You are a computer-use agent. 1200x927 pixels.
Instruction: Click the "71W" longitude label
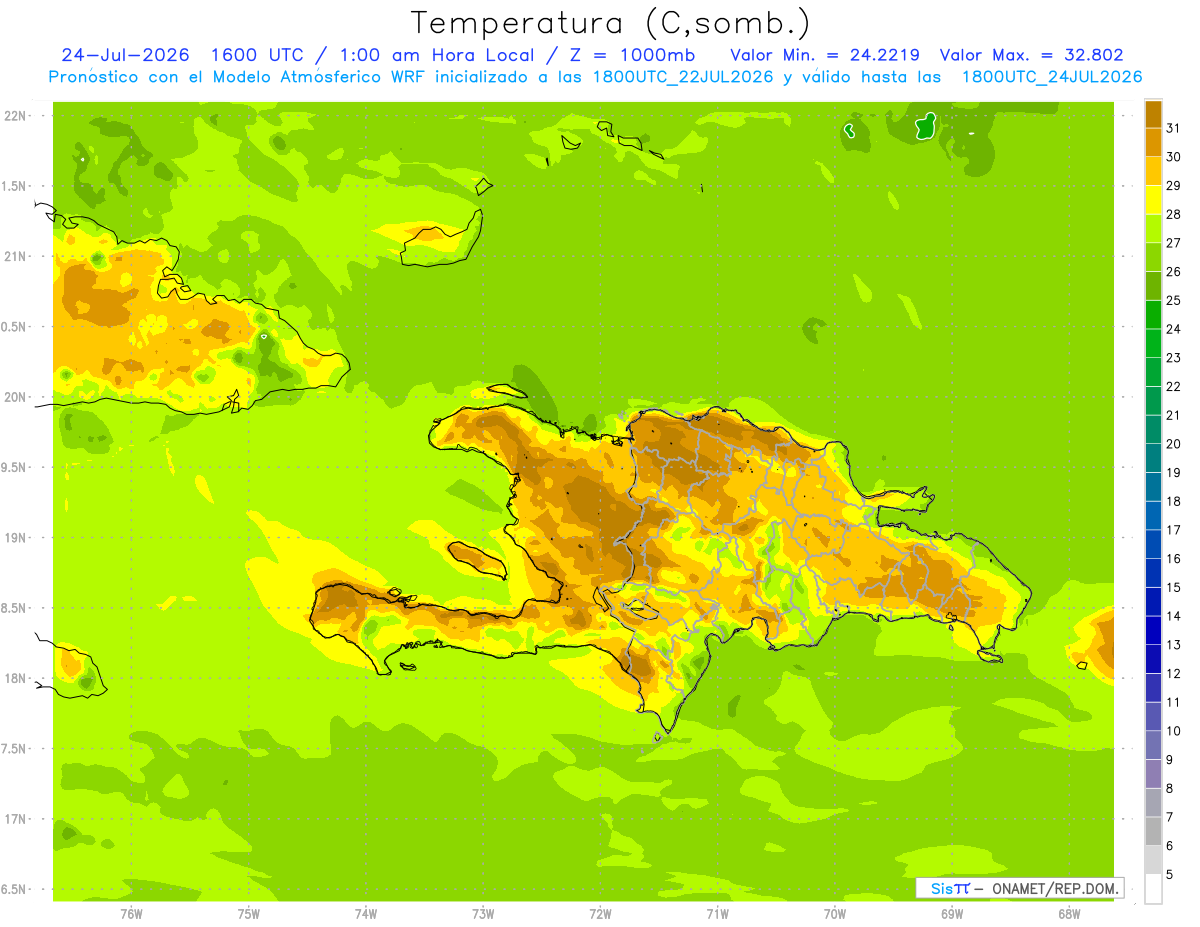coord(717,914)
